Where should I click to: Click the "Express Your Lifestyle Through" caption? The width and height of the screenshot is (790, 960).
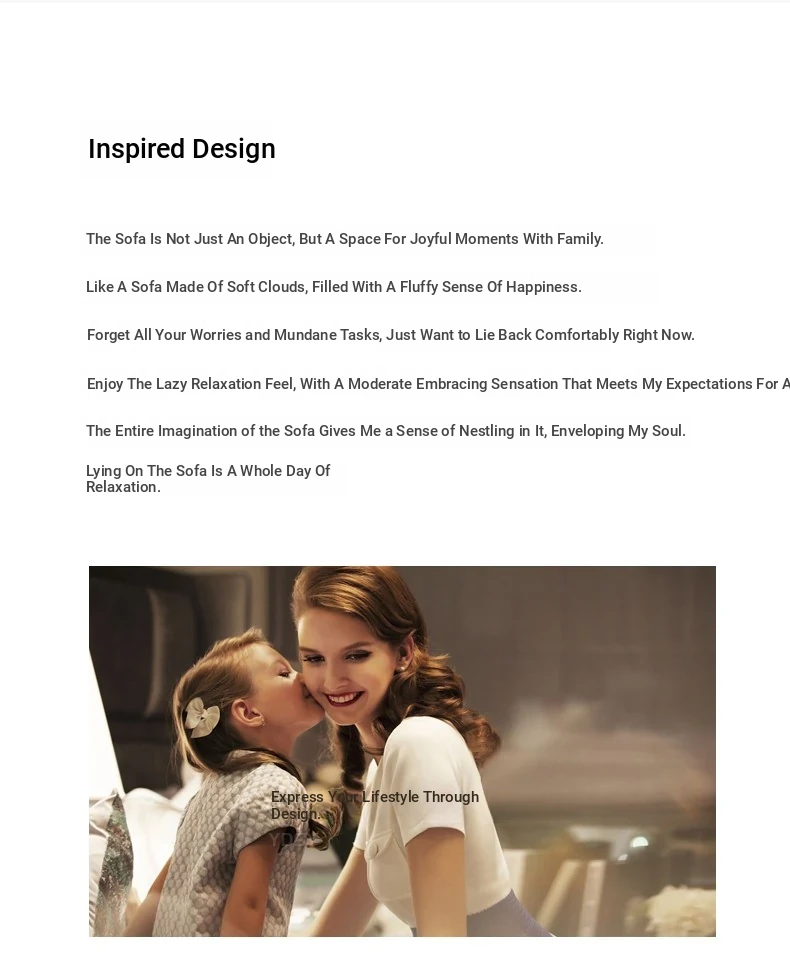pyautogui.click(x=374, y=797)
